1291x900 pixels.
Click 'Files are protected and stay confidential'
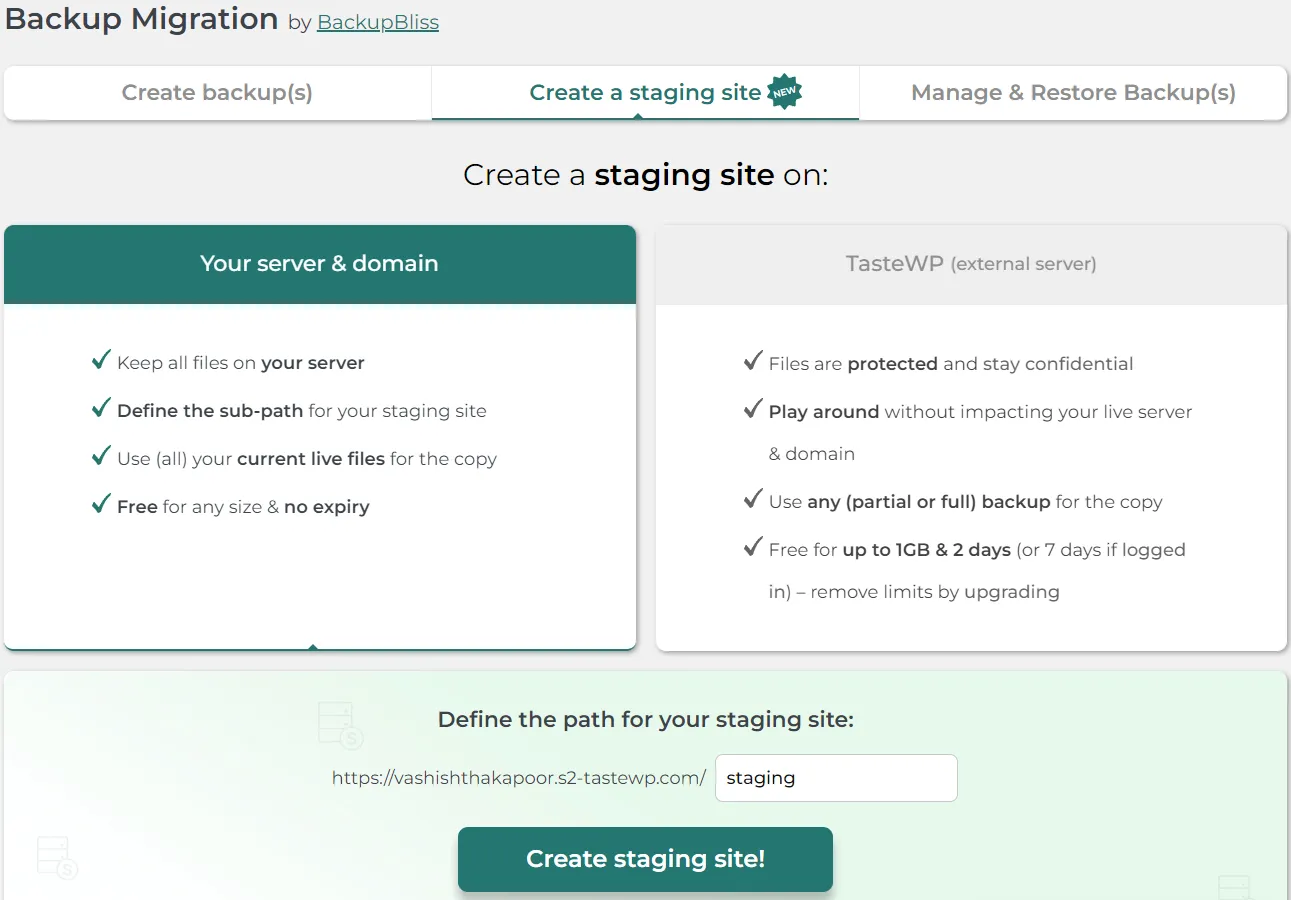click(x=951, y=364)
